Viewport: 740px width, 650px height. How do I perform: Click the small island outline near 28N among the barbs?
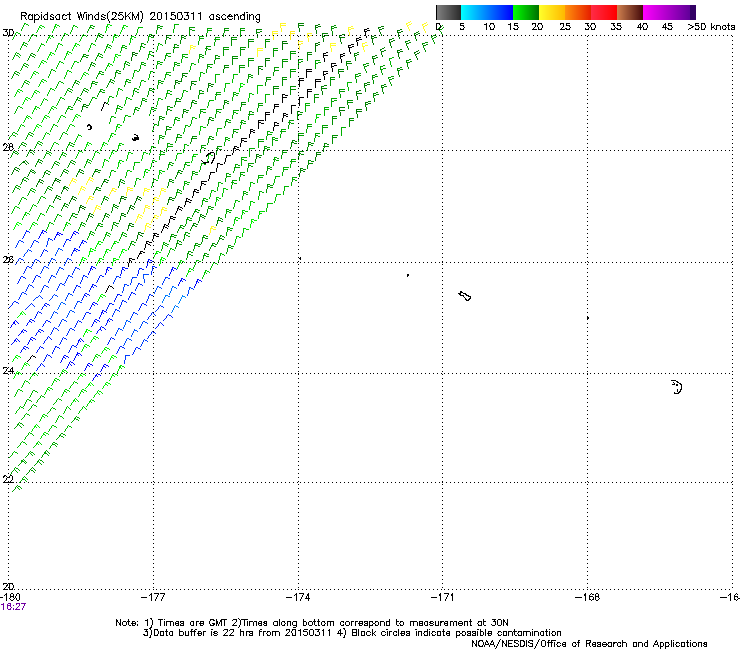208,158
